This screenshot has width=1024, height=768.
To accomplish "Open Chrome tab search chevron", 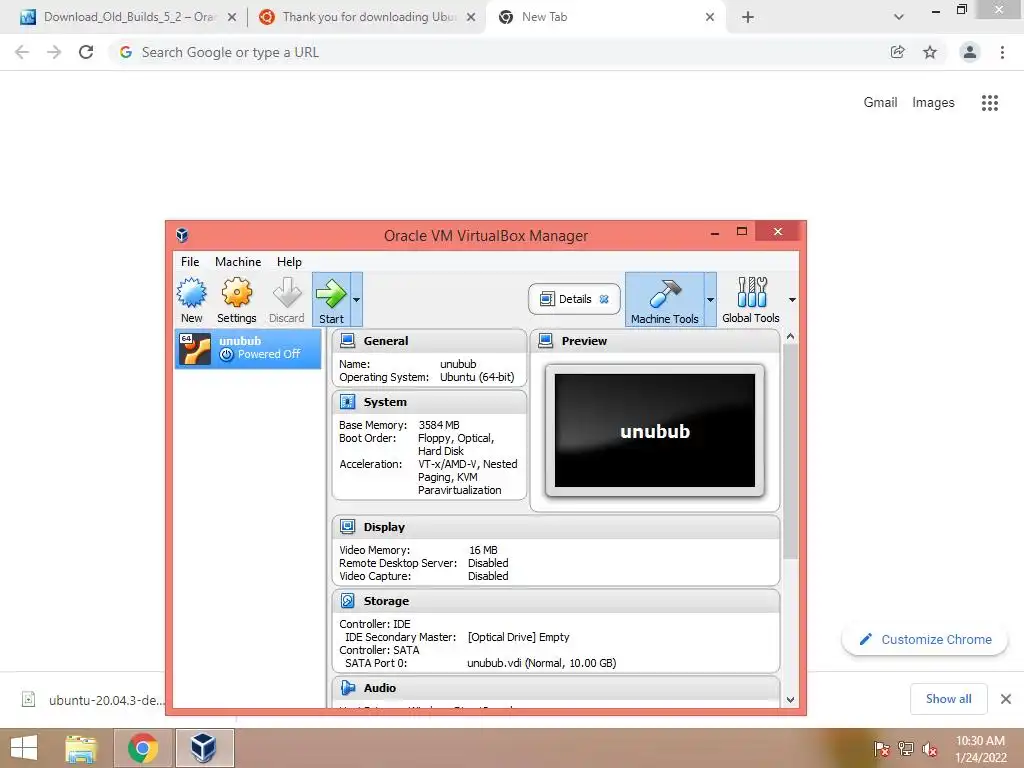I will 899,17.
